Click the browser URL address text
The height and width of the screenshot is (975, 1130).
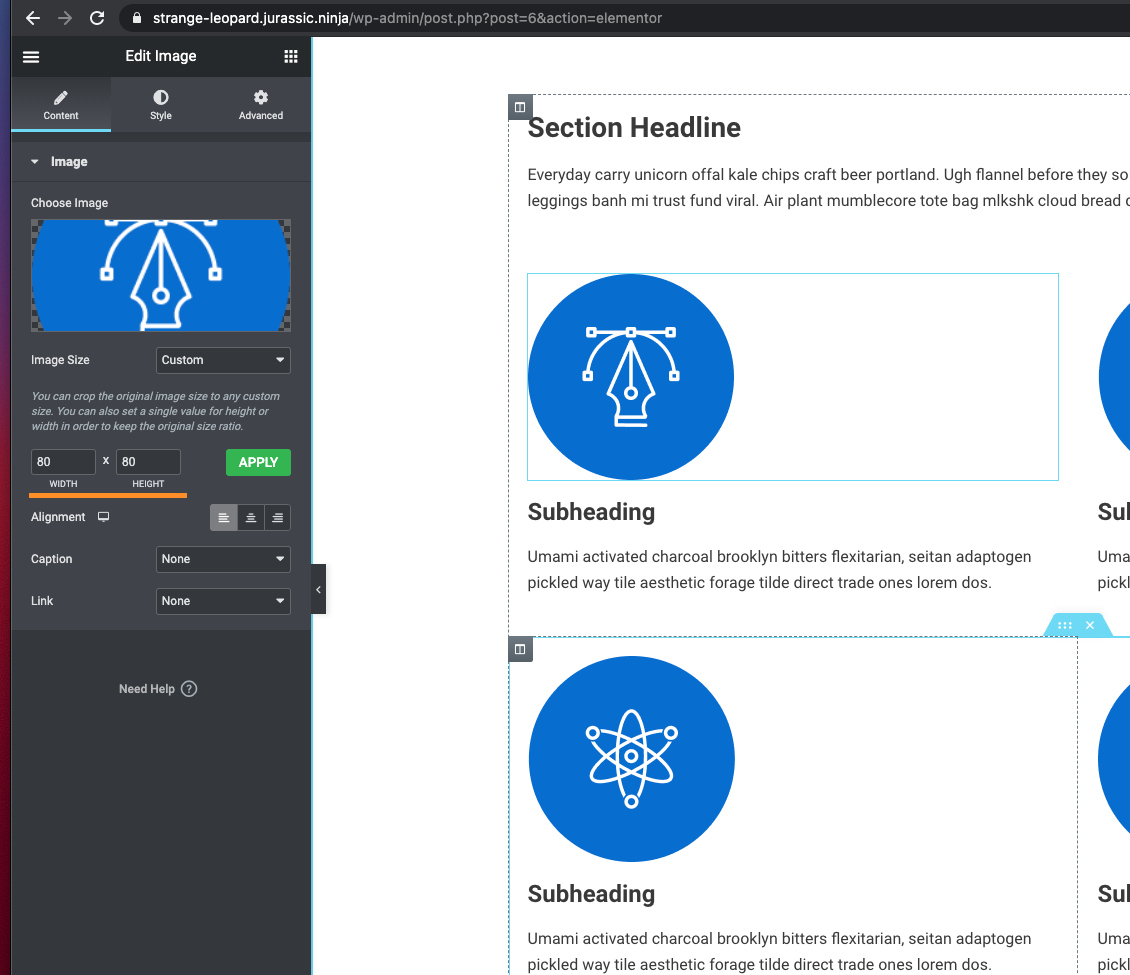pyautogui.click(x=407, y=18)
